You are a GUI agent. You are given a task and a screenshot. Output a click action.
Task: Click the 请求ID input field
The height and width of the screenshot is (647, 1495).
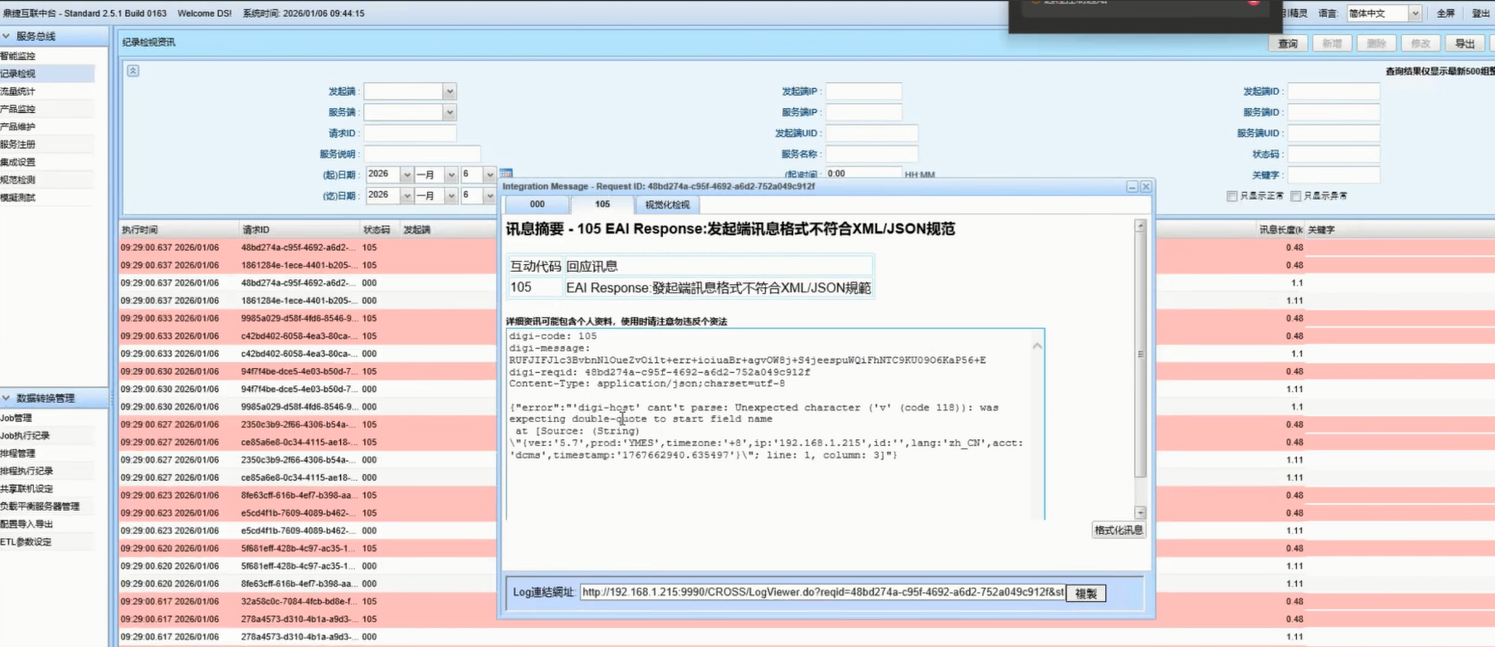coord(410,133)
